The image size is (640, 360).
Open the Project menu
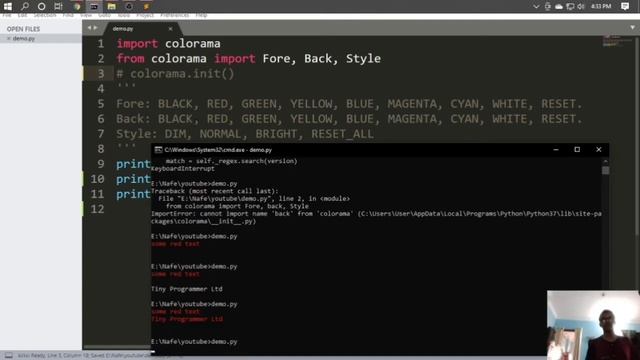pos(145,15)
